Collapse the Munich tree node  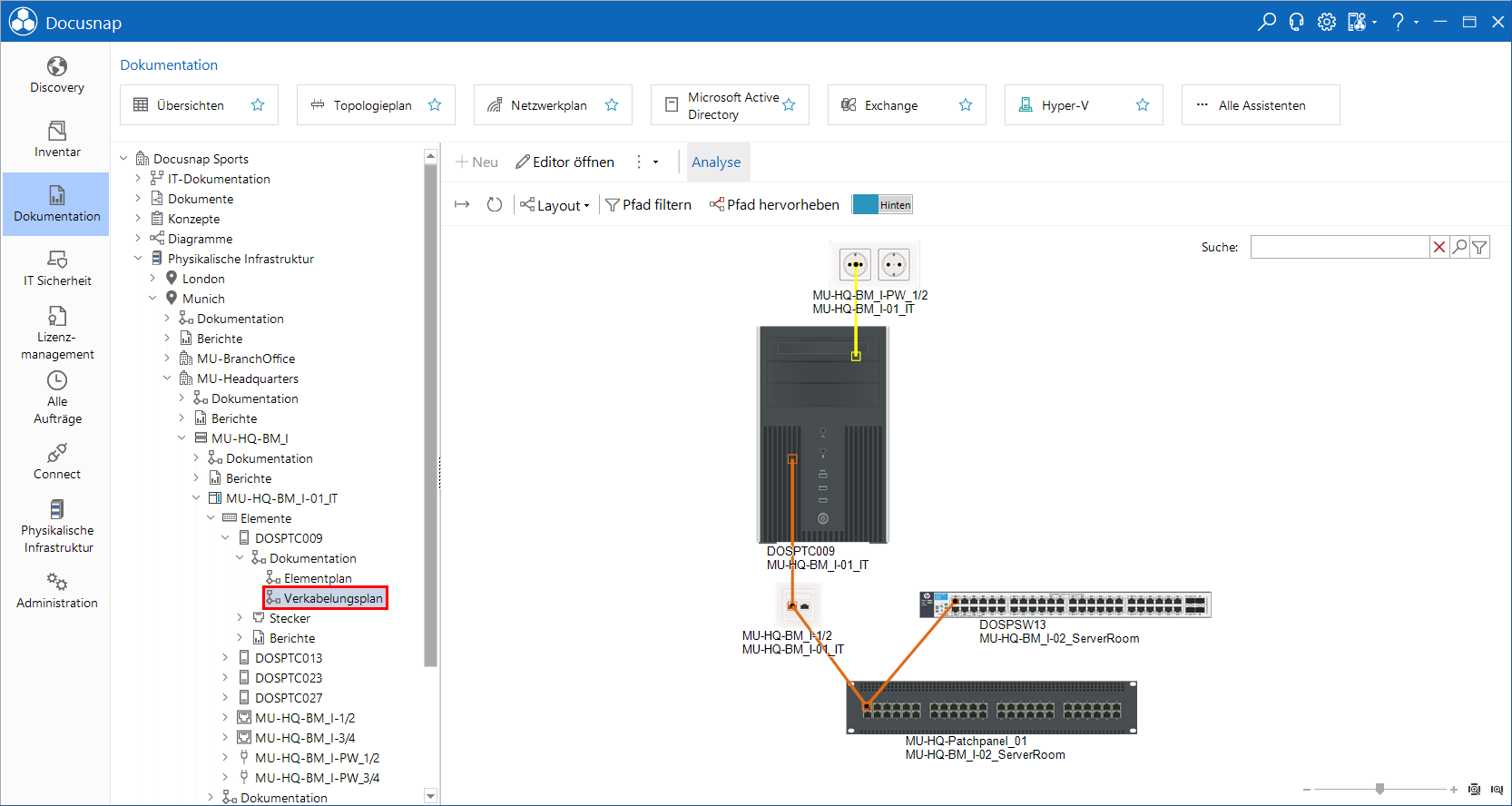pyautogui.click(x=152, y=299)
